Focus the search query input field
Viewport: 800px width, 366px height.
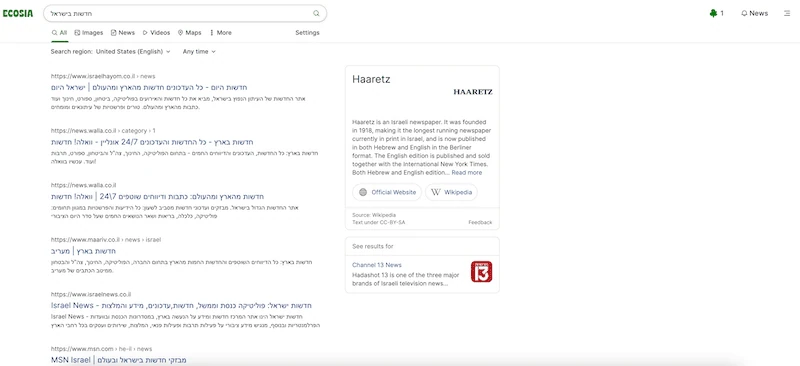coord(185,13)
